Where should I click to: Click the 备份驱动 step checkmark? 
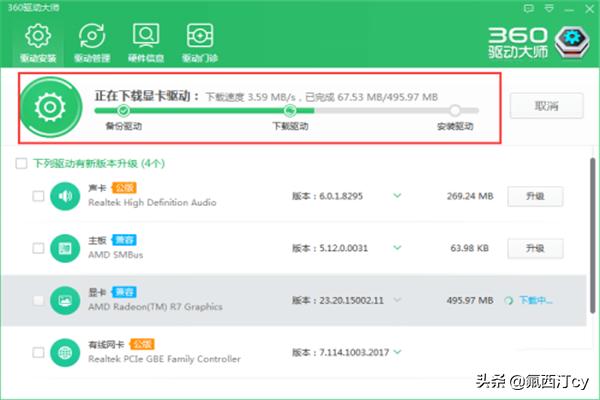click(123, 111)
